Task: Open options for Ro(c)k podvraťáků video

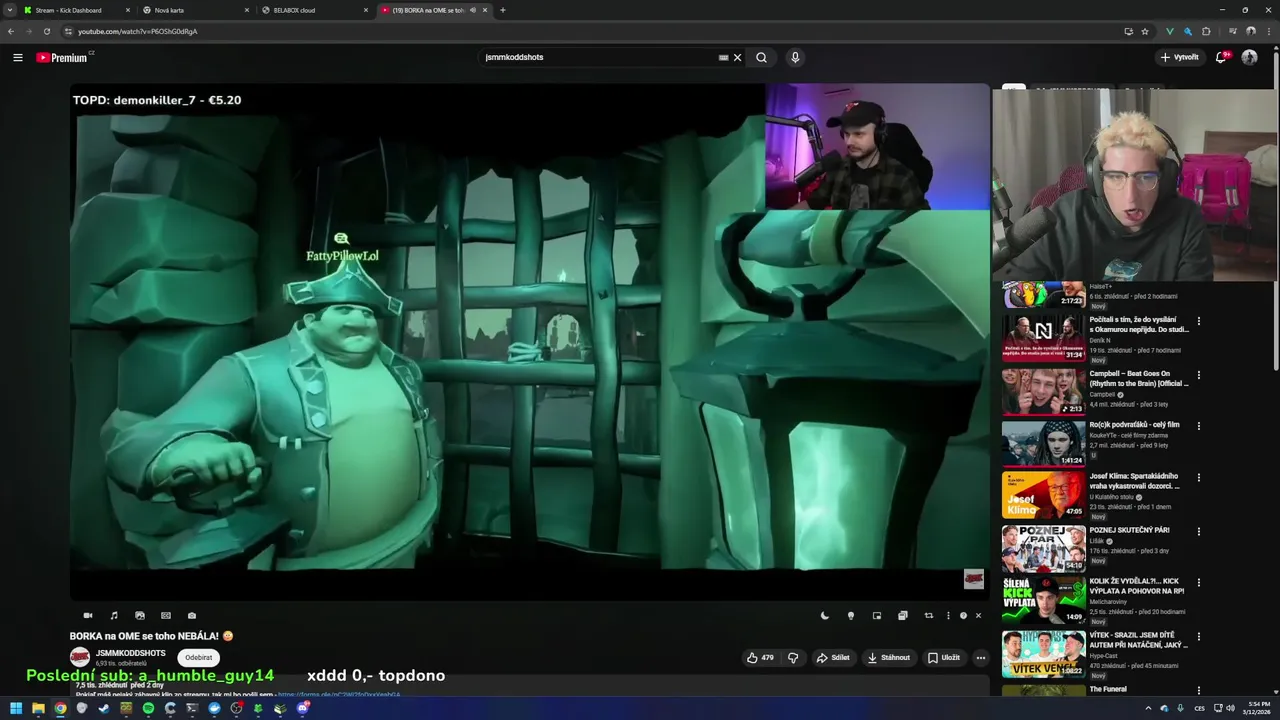Action: (1199, 426)
